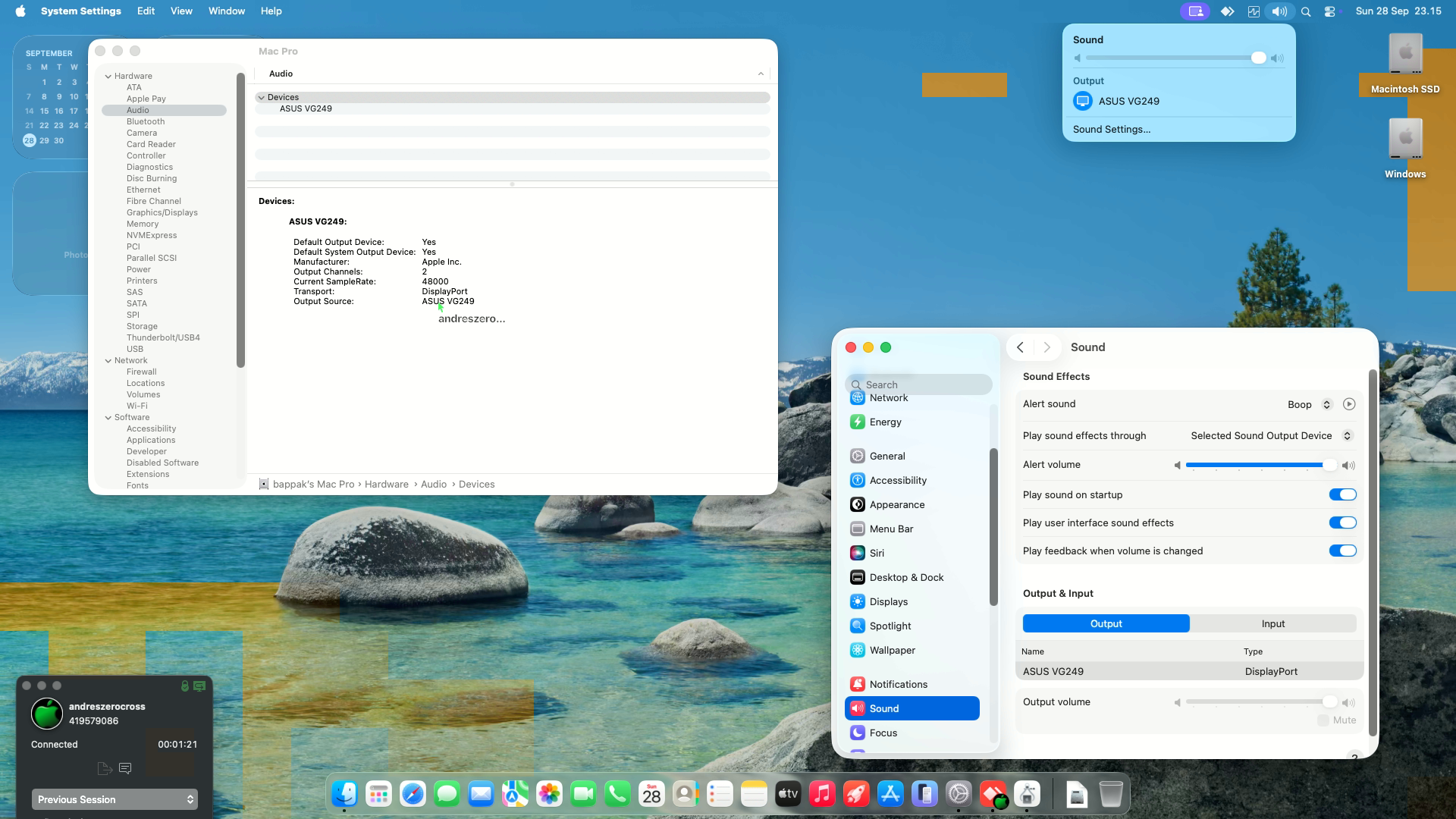
Task: Open Desktop & Dock in settings sidebar
Action: [912, 577]
